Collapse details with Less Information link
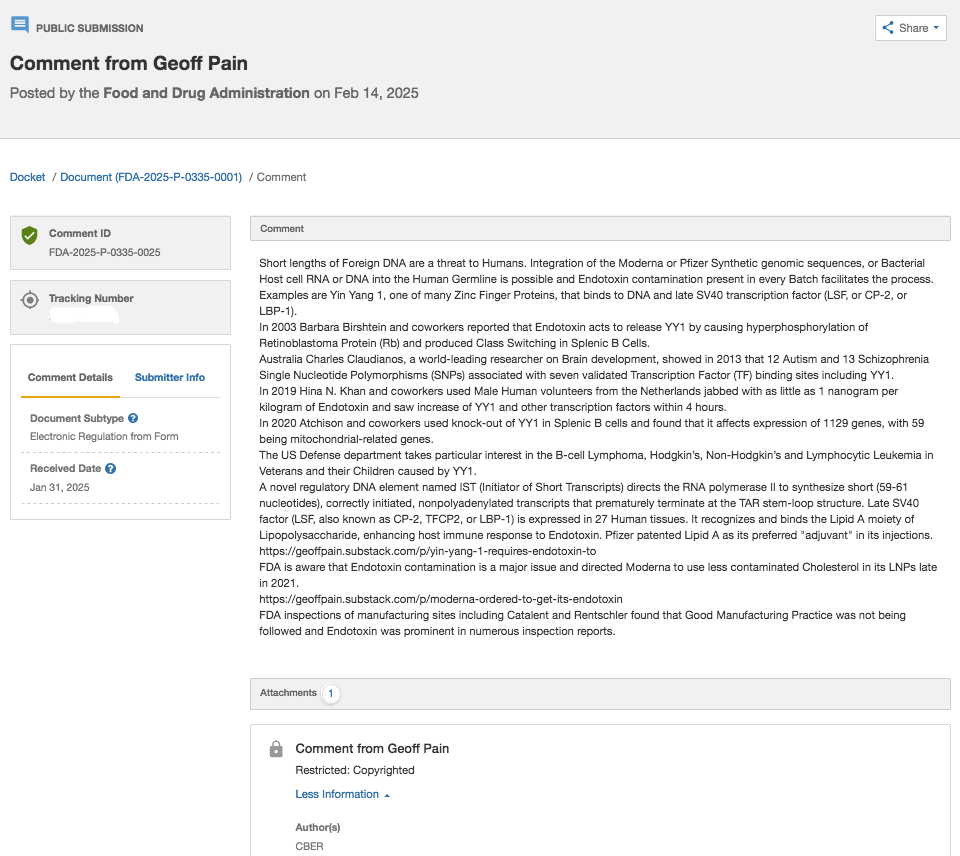The height and width of the screenshot is (856, 960). pyautogui.click(x=337, y=794)
